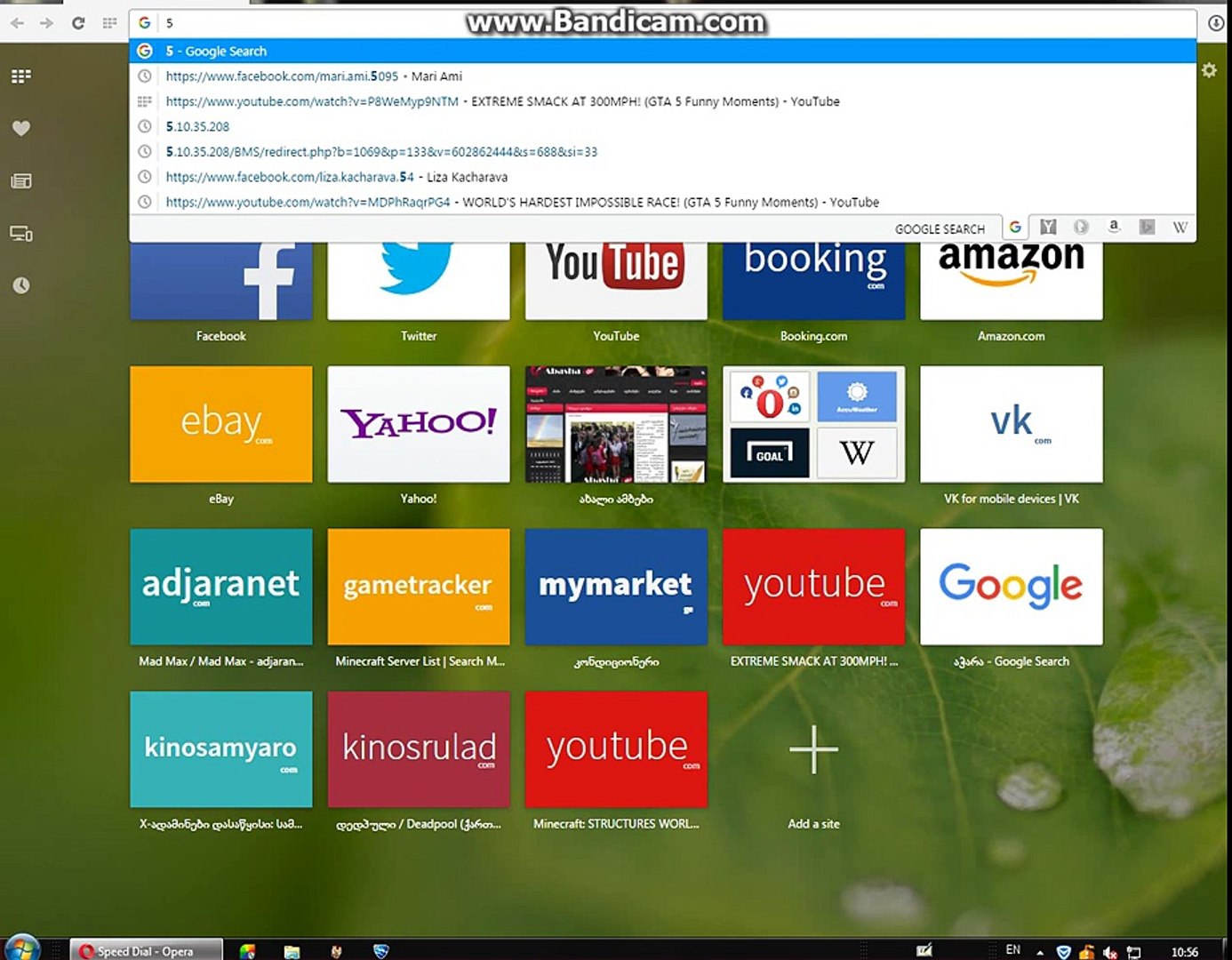Image resolution: width=1232 pixels, height=960 pixels.
Task: Click the Windows Start button
Action: [x=22, y=948]
